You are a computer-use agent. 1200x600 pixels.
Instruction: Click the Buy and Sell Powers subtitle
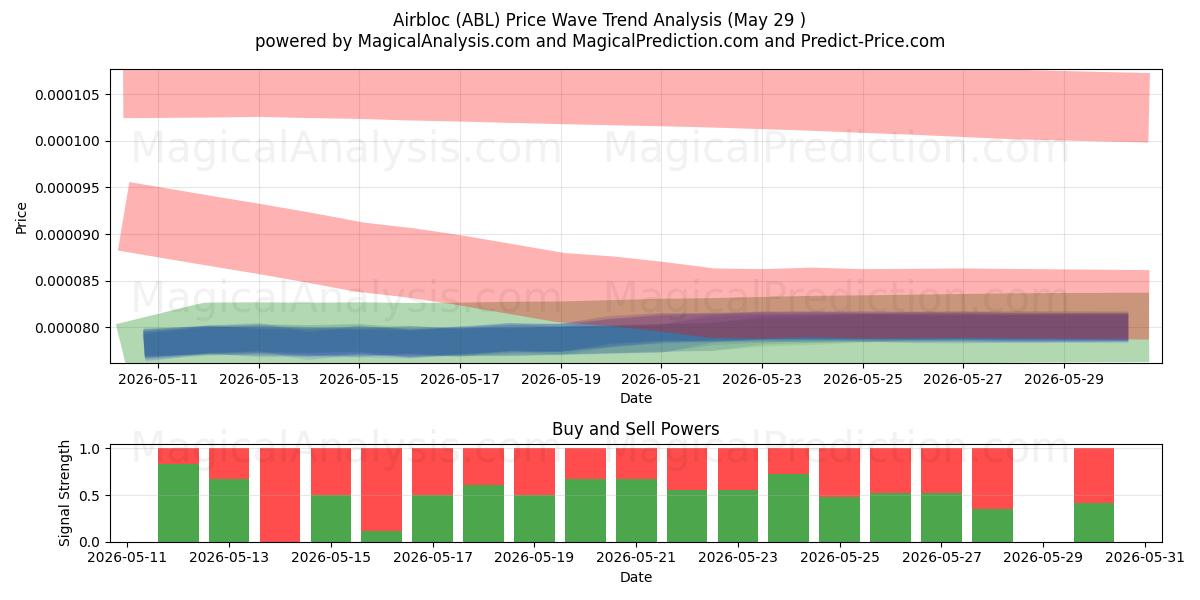pyautogui.click(x=635, y=429)
